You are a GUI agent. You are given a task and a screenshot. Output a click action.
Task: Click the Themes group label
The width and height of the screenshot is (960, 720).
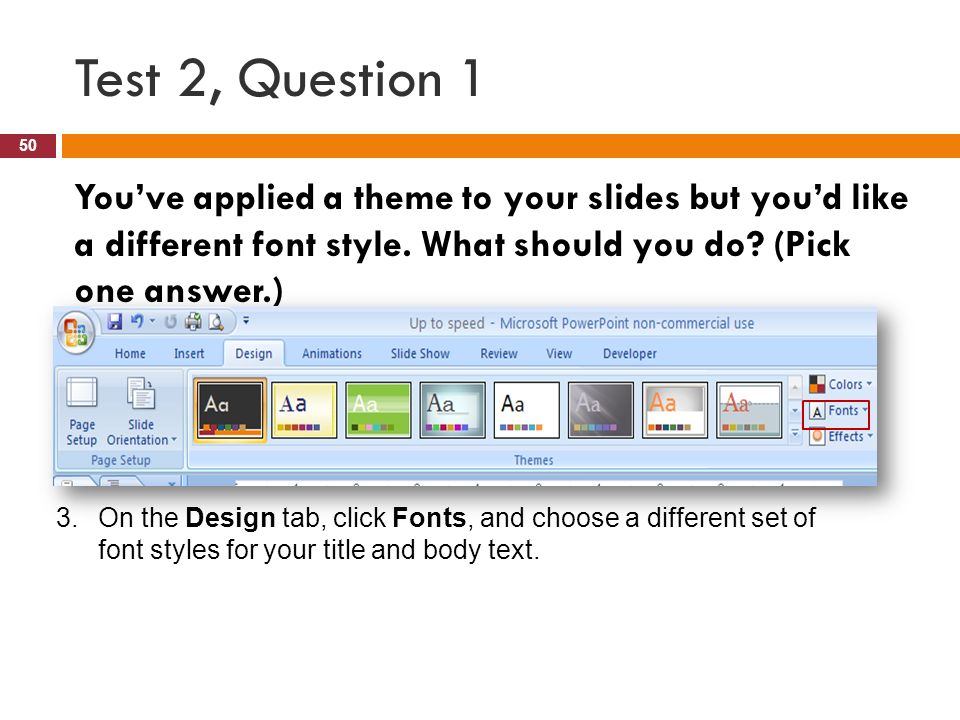[533, 460]
